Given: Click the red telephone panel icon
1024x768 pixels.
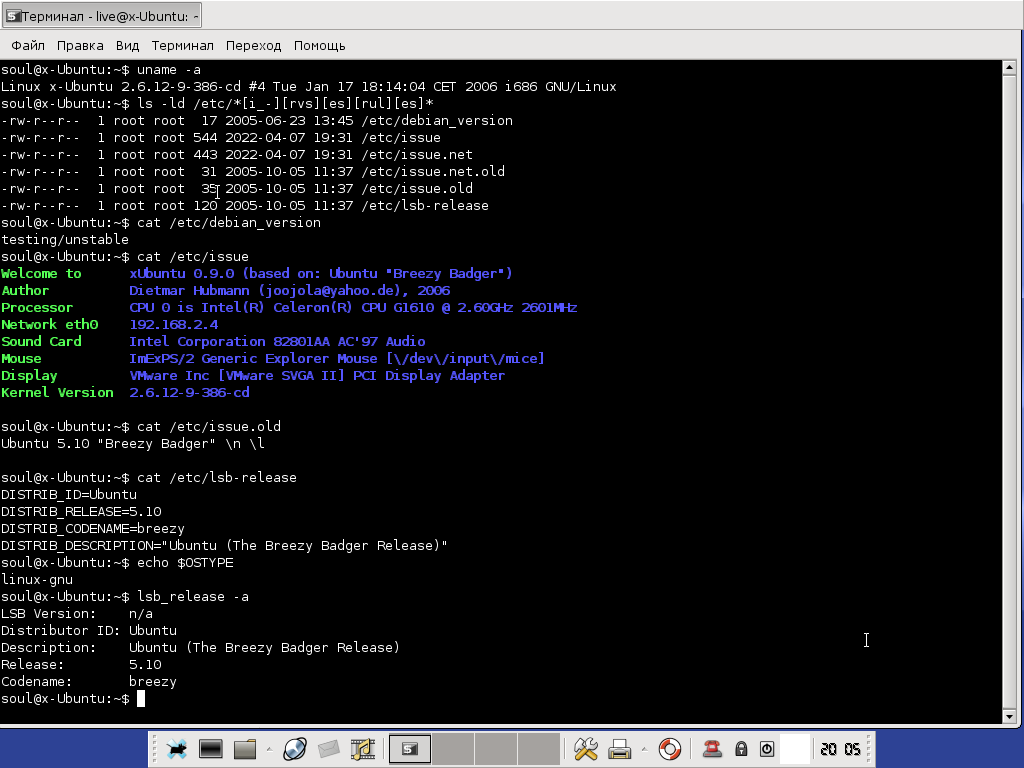Looking at the screenshot, I should [x=712, y=748].
